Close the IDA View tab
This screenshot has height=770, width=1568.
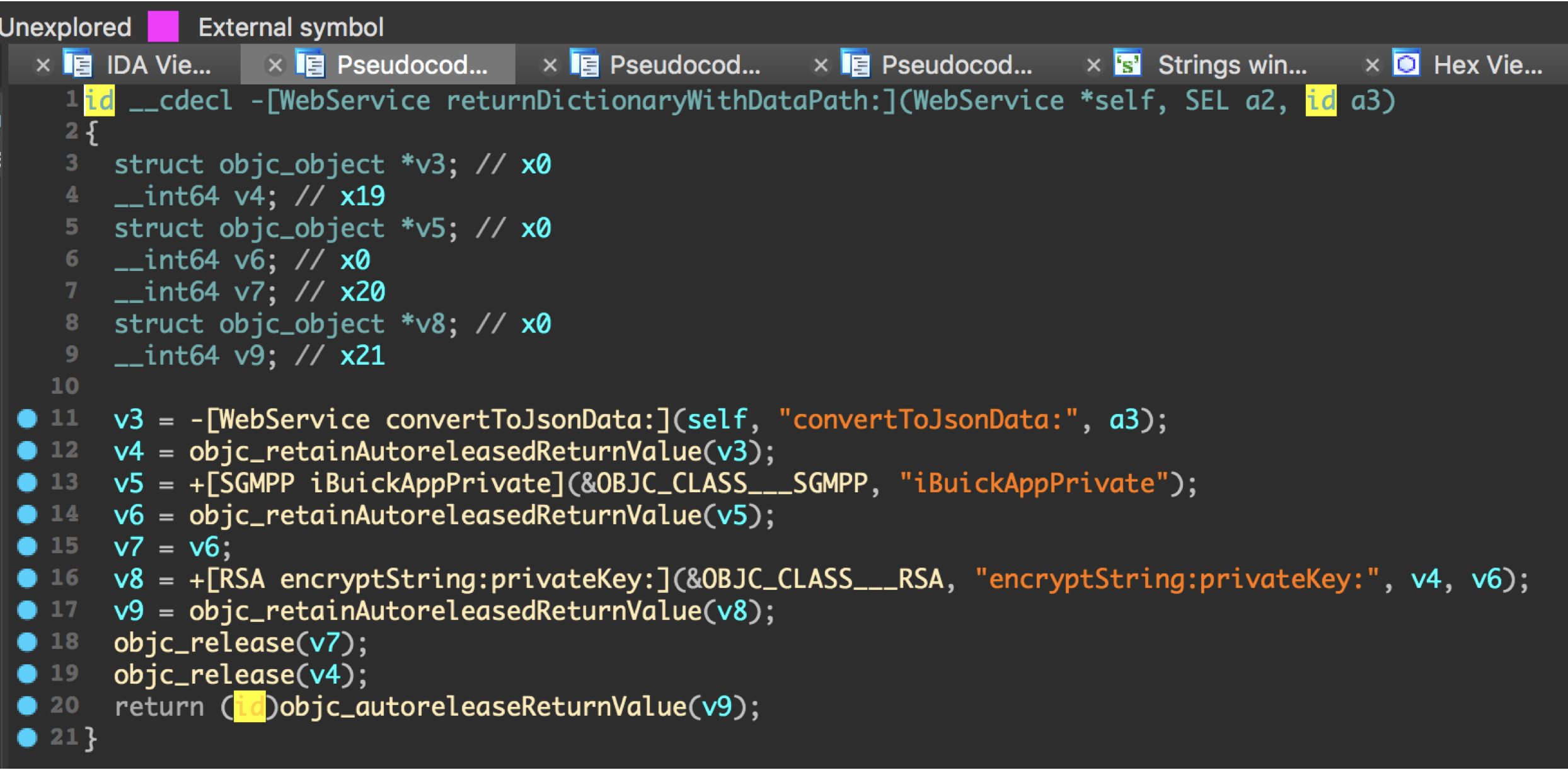pyautogui.click(x=43, y=65)
